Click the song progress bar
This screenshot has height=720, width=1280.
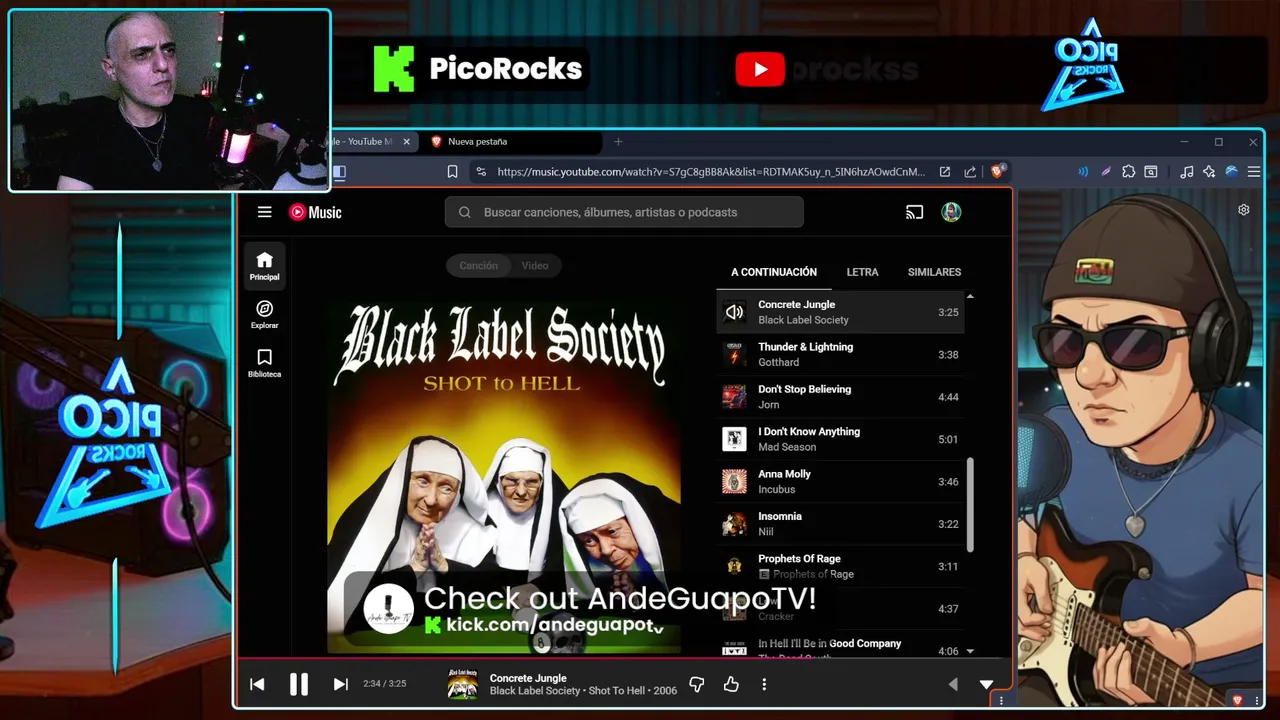[624, 658]
